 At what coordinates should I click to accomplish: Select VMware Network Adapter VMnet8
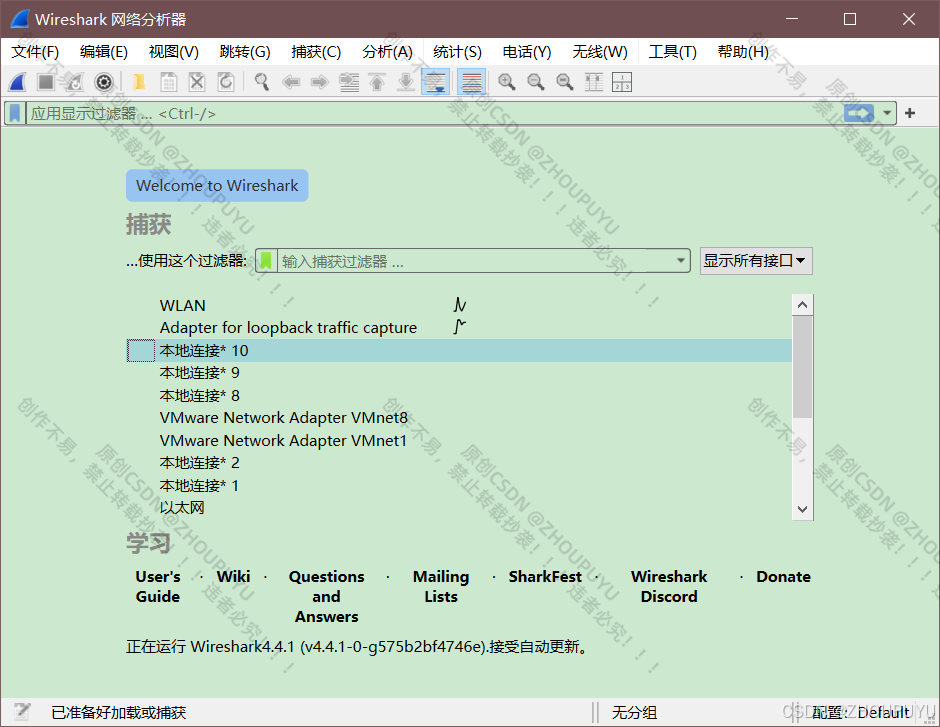(459, 418)
